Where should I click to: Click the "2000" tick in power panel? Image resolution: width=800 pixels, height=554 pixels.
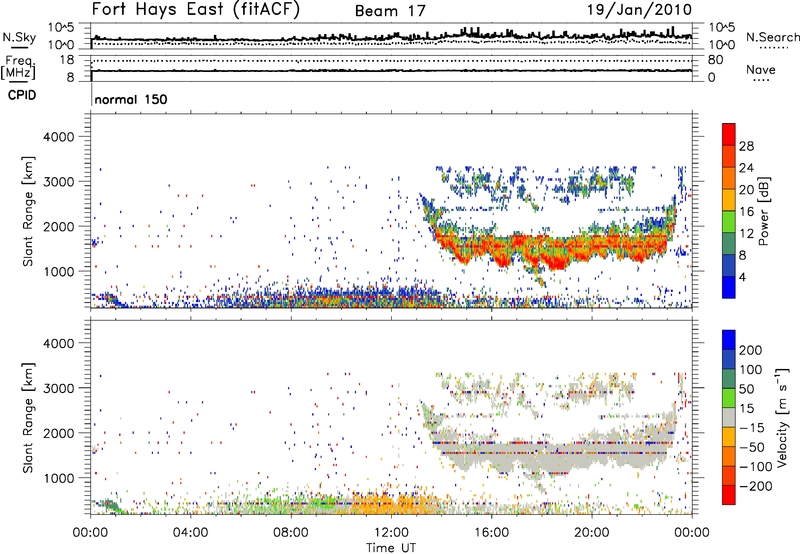[58, 226]
